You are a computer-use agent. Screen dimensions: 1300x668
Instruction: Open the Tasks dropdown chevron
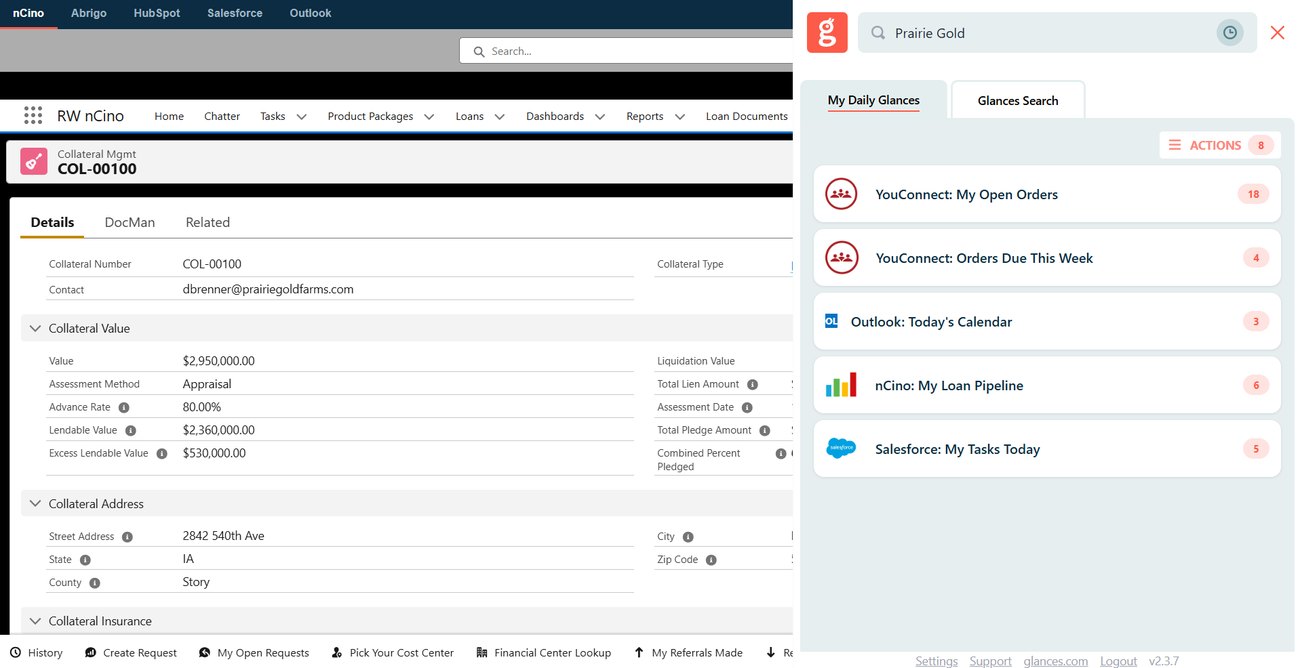pos(301,117)
